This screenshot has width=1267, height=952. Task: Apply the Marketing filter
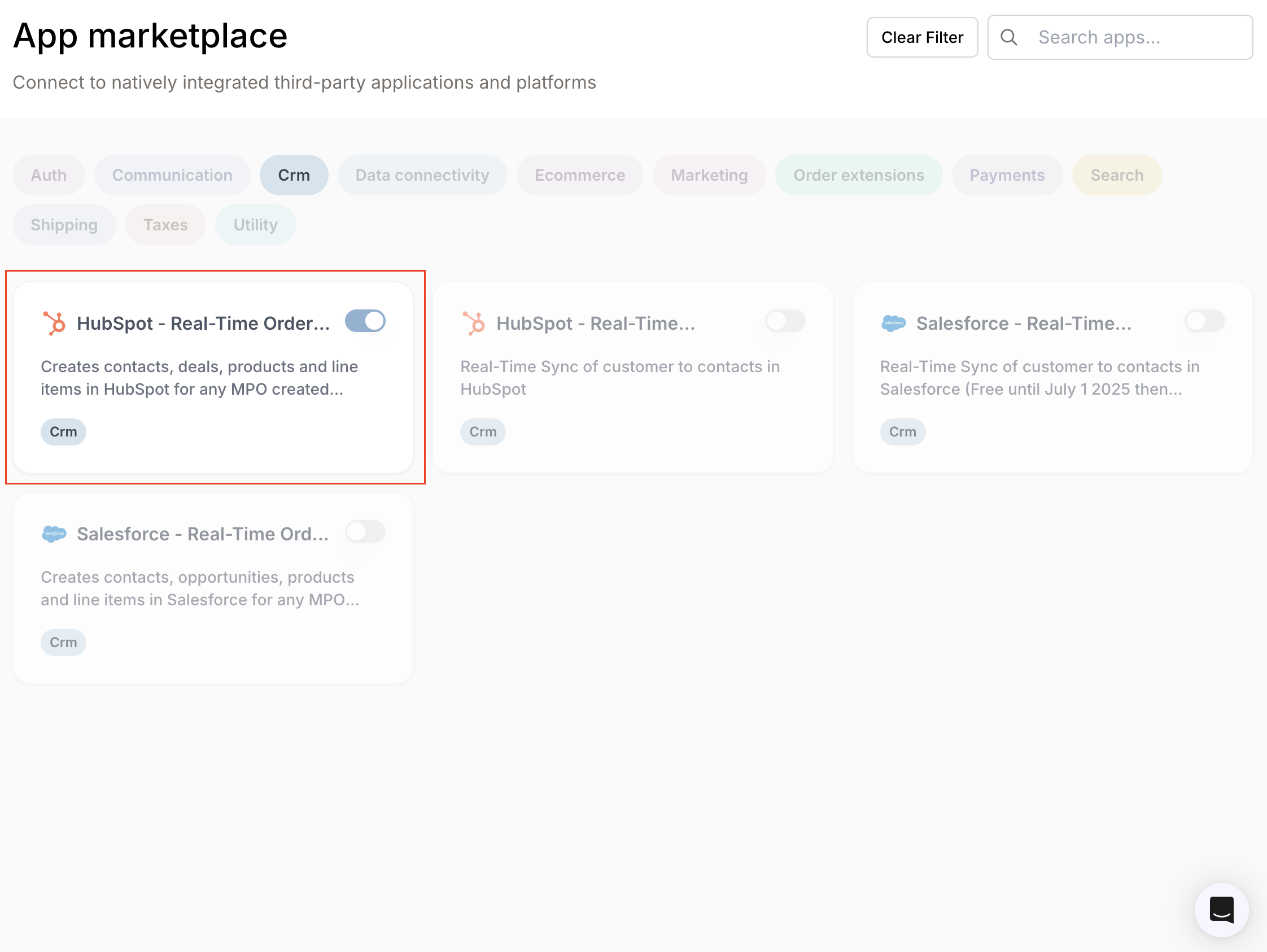[x=709, y=175]
